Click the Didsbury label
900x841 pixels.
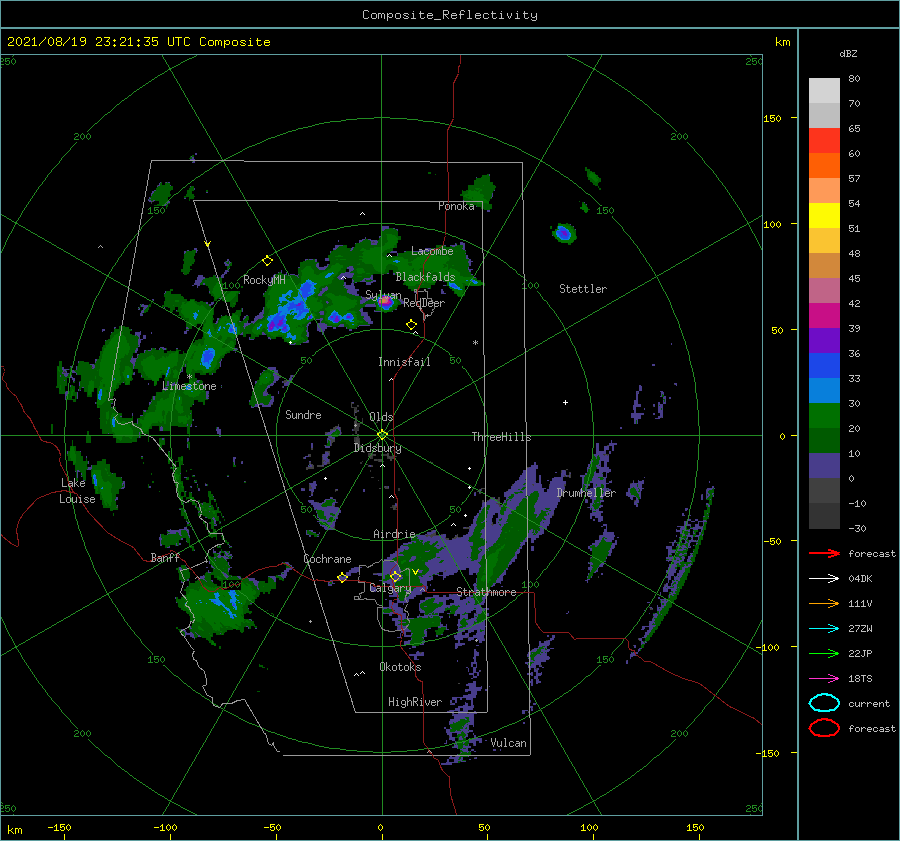pyautogui.click(x=377, y=448)
